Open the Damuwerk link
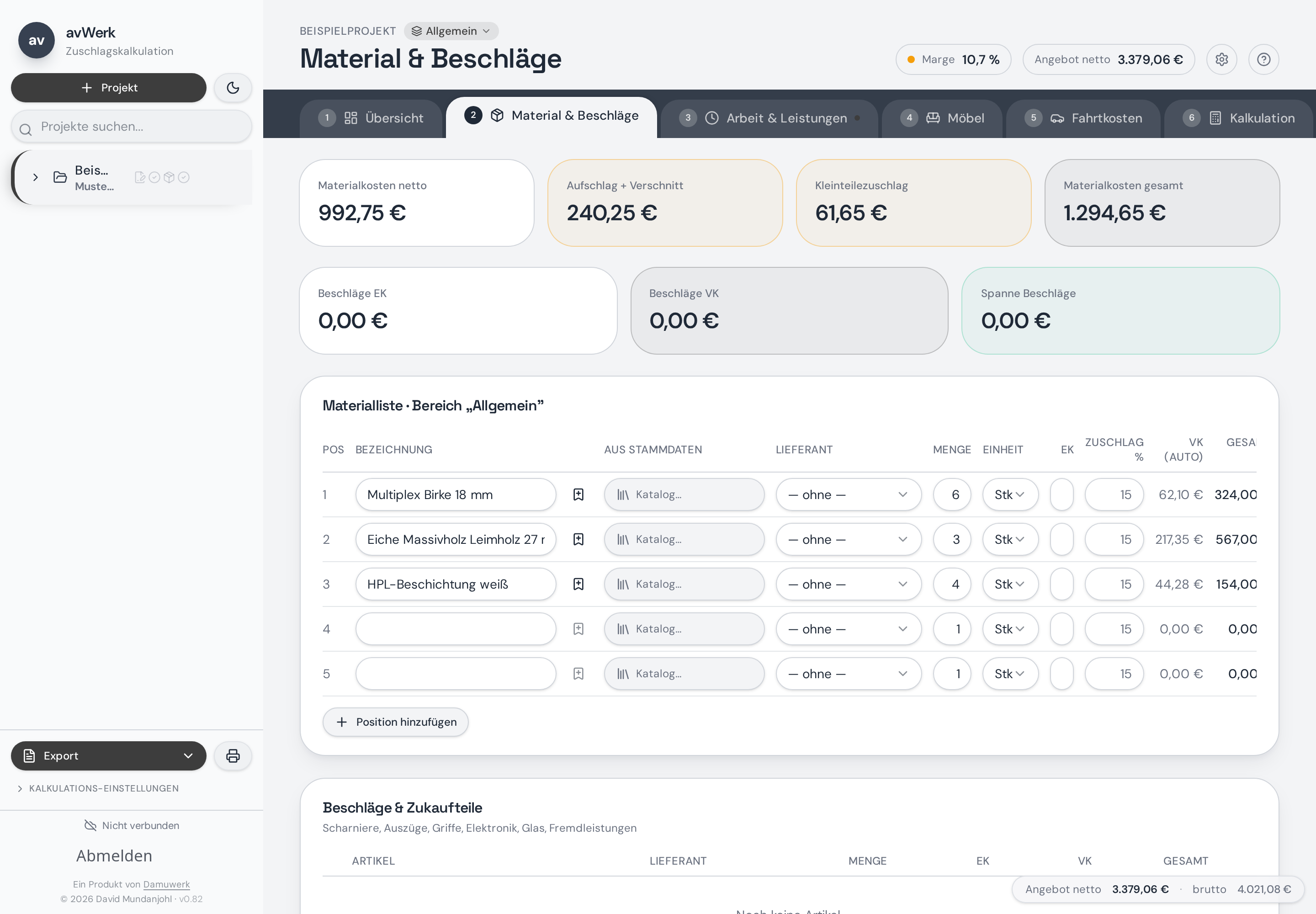The image size is (1316, 914). 166,884
